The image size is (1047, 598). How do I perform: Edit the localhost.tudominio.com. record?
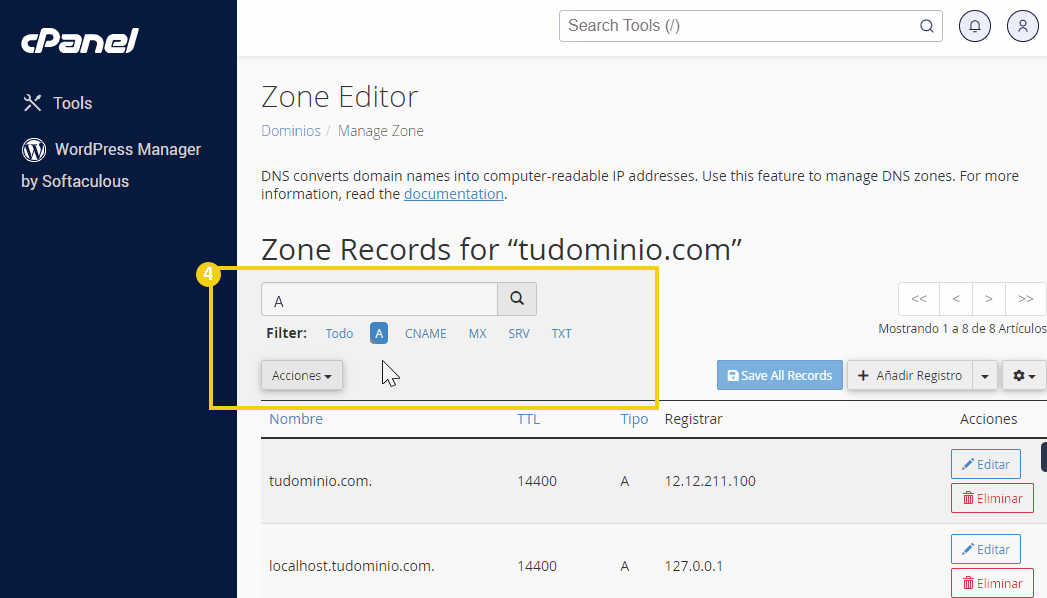coord(986,549)
